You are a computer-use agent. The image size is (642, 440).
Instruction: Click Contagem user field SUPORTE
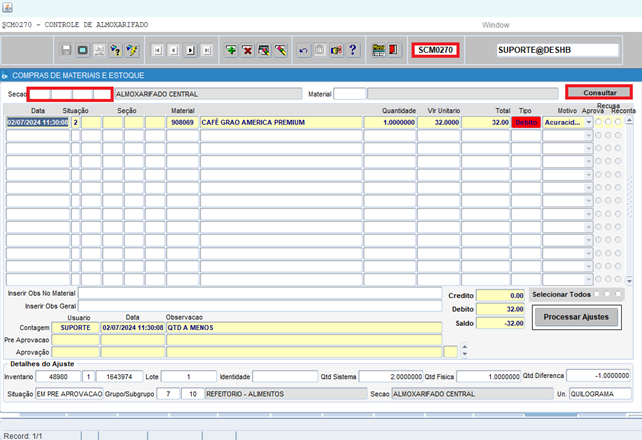point(75,327)
